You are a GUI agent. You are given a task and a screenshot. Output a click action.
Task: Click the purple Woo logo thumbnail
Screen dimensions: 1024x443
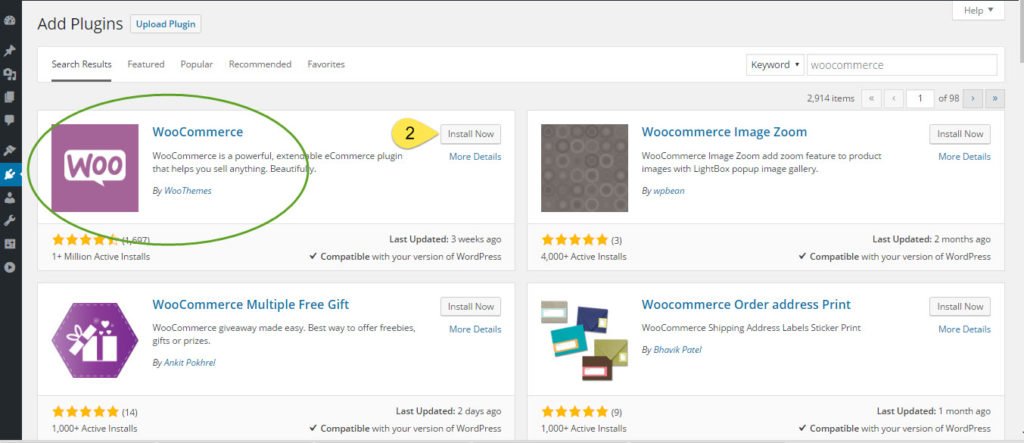click(95, 168)
